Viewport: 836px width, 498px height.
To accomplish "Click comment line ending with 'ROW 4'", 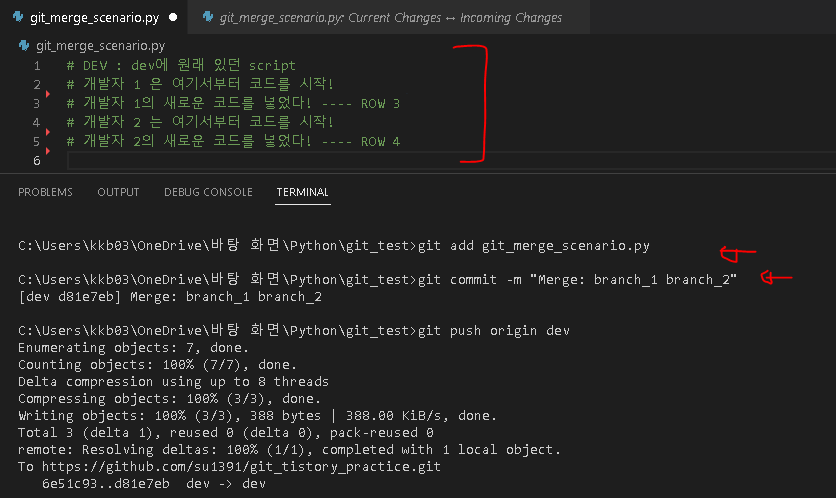I will [x=233, y=141].
